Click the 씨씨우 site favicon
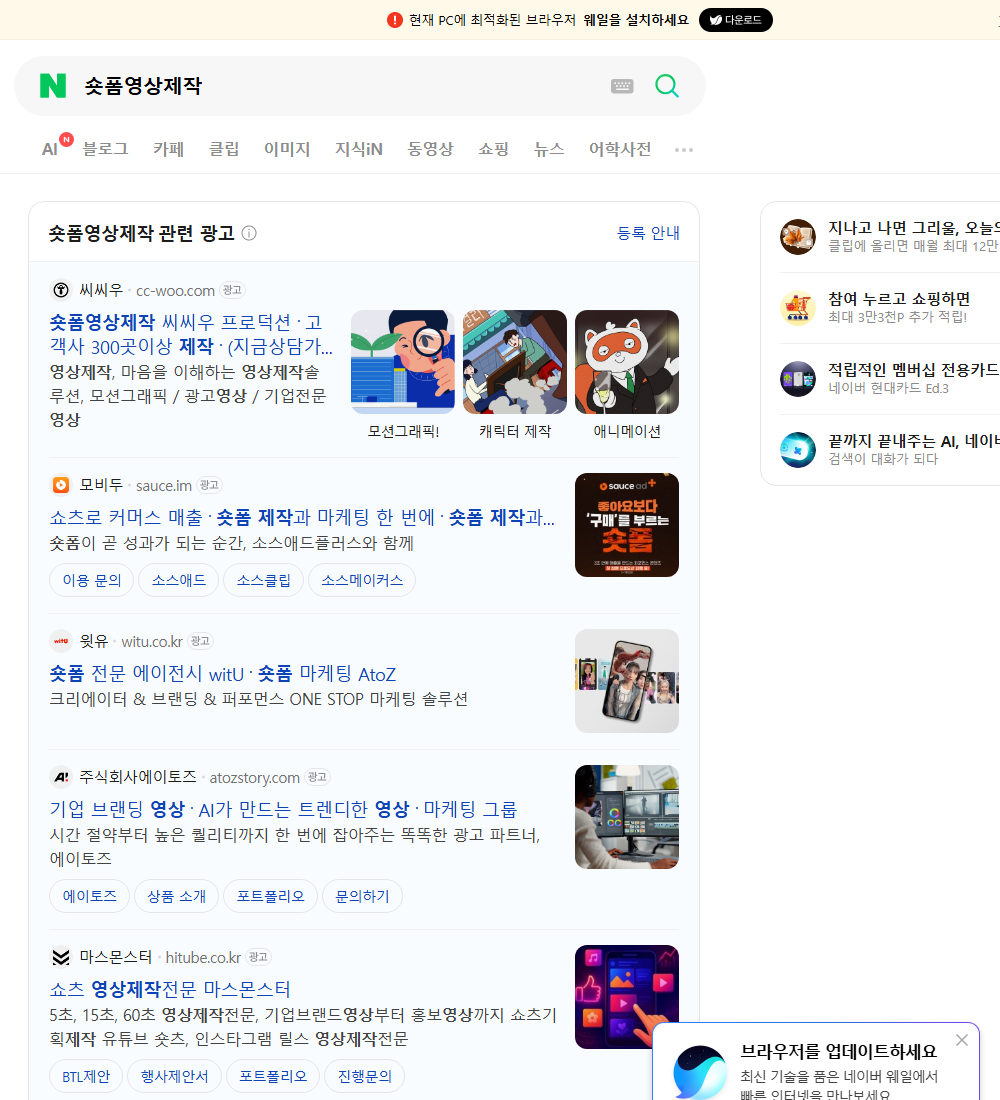This screenshot has width=1000, height=1100. (x=61, y=290)
